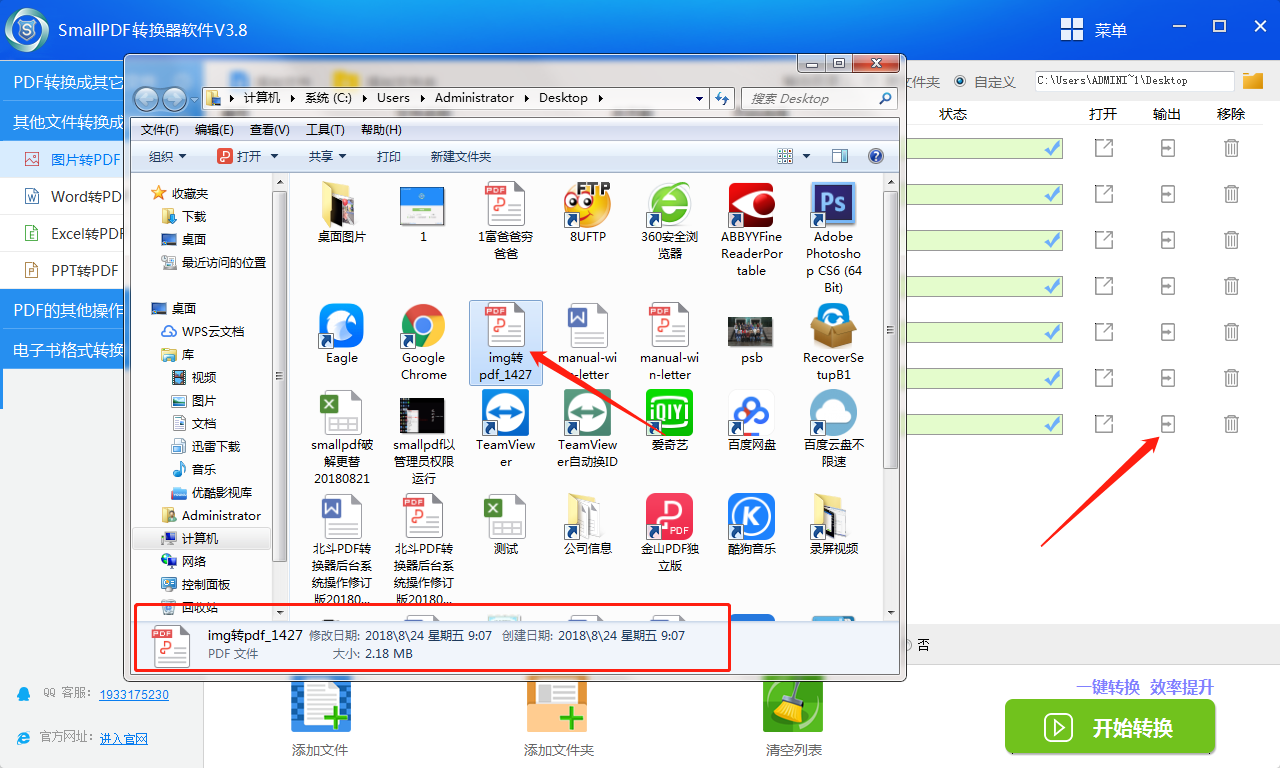Select the 酷狗音乐 shortcut
This screenshot has width=1280, height=768.
[x=752, y=525]
